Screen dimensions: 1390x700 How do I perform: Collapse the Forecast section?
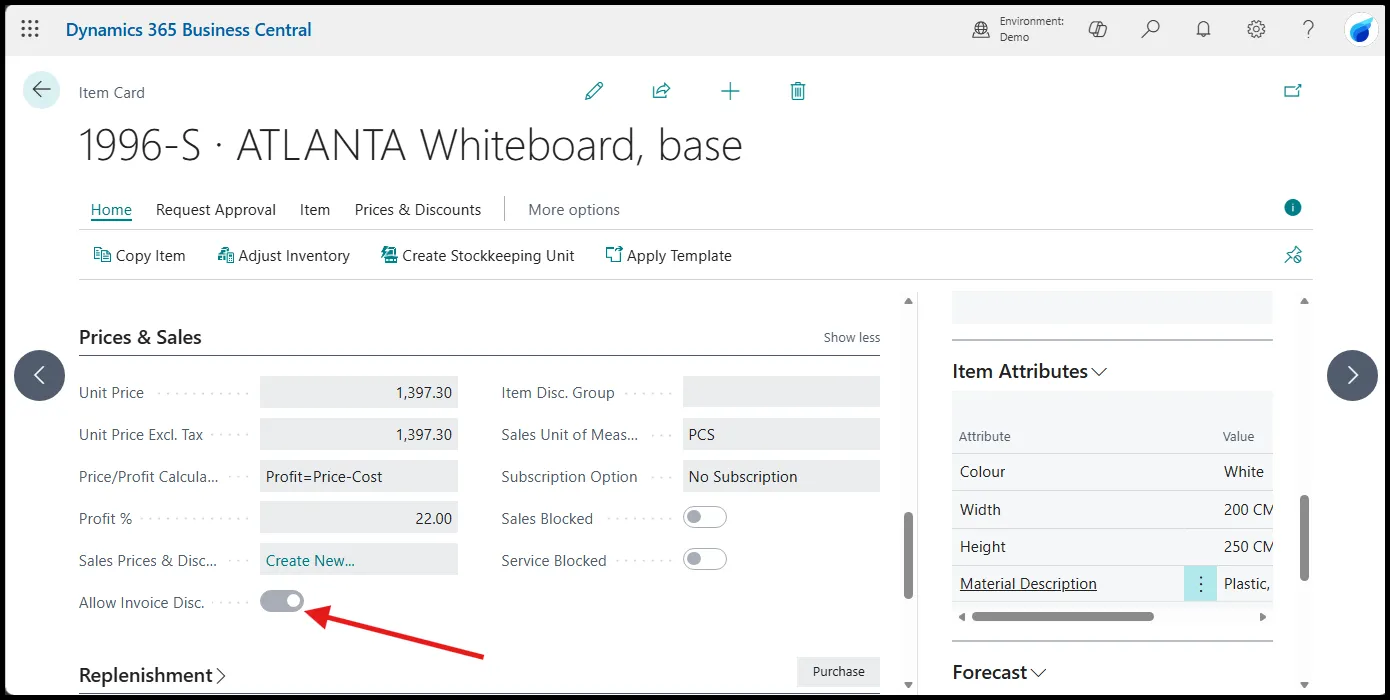click(999, 672)
